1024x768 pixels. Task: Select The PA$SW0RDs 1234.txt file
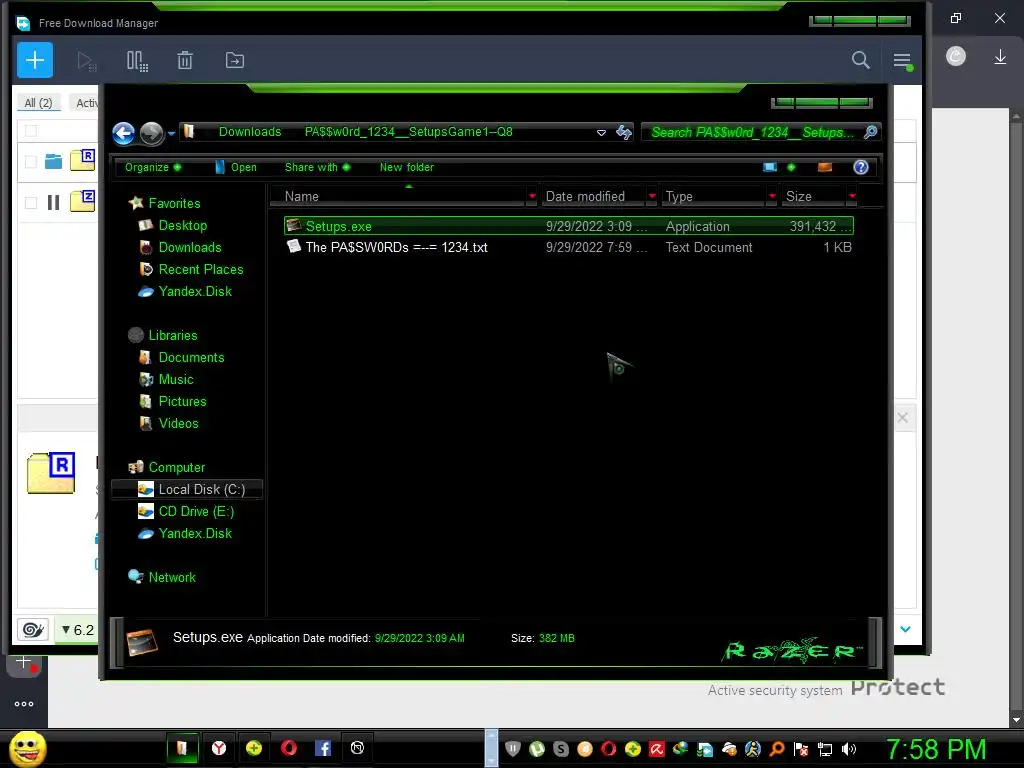pos(569,248)
